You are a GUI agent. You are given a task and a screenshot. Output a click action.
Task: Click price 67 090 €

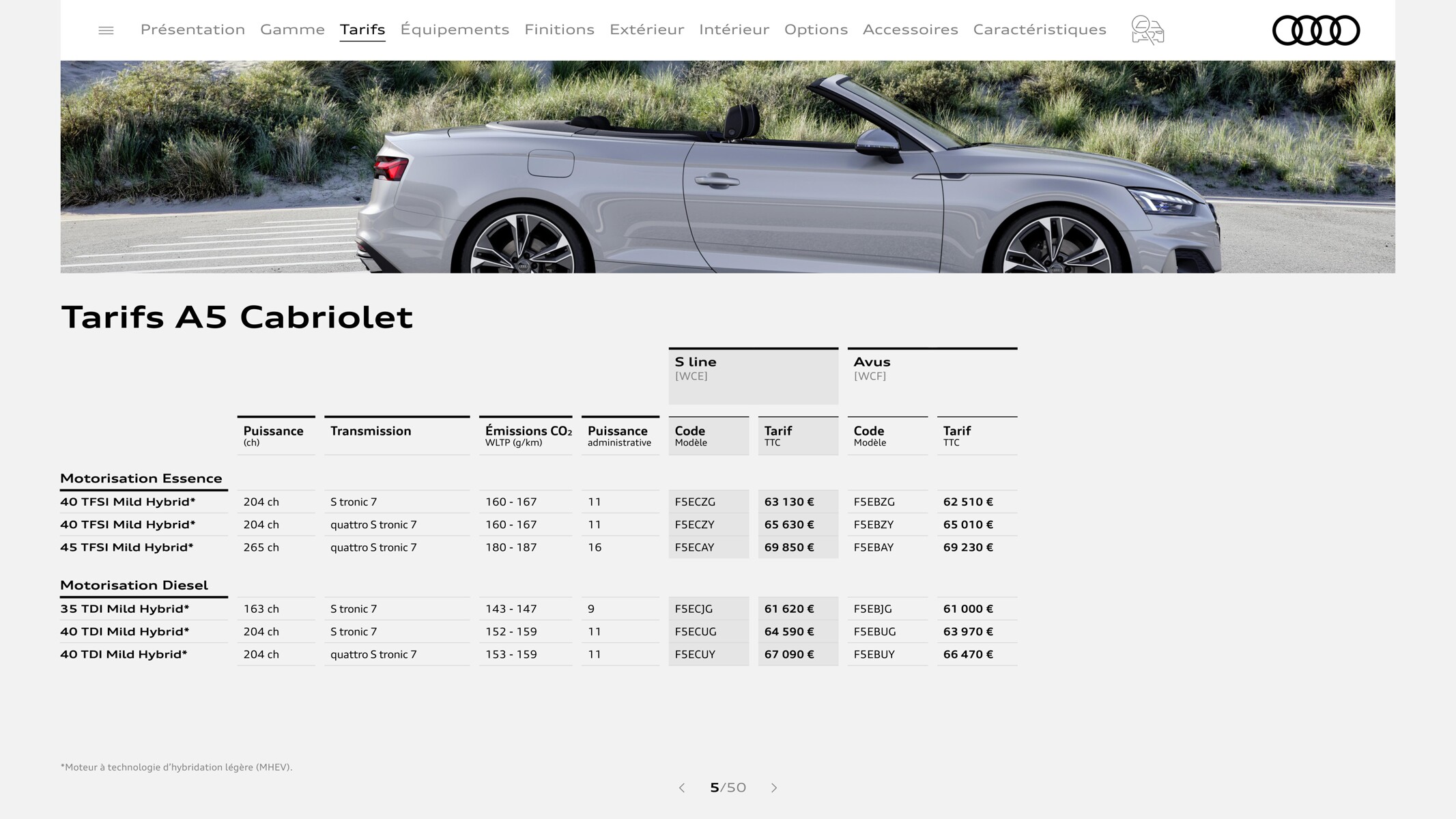tap(789, 655)
